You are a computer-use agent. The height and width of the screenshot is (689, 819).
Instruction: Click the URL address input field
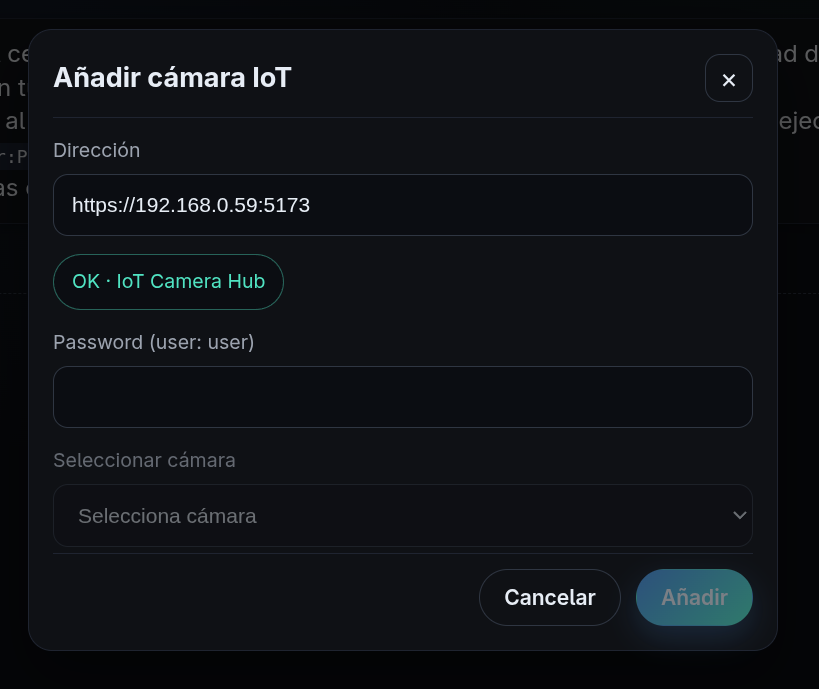(403, 205)
